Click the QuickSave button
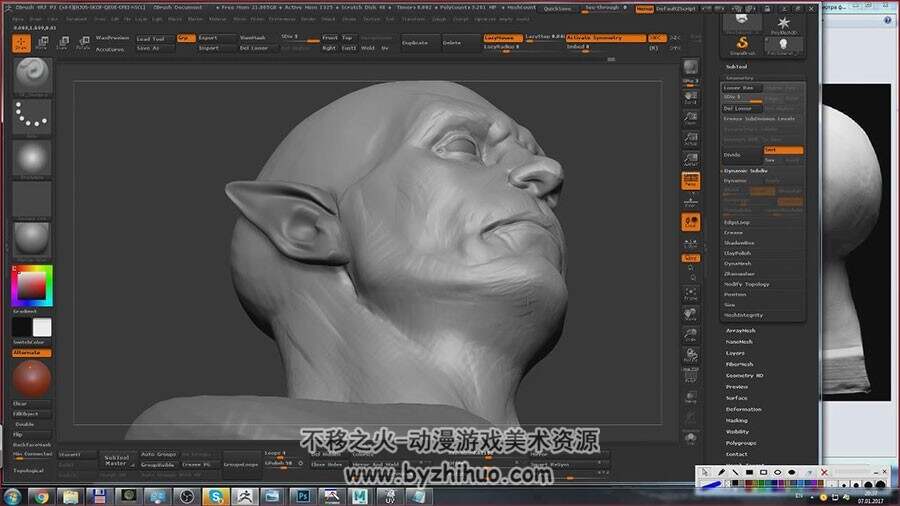900x506 pixels. click(x=558, y=9)
